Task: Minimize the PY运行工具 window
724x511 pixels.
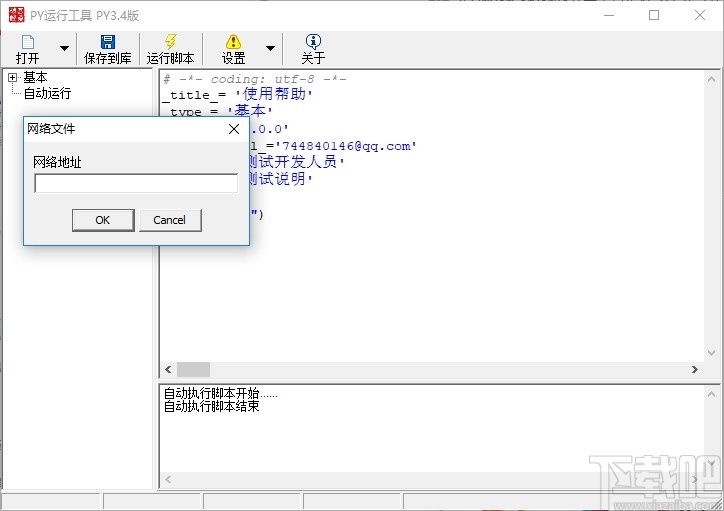Action: coord(609,15)
